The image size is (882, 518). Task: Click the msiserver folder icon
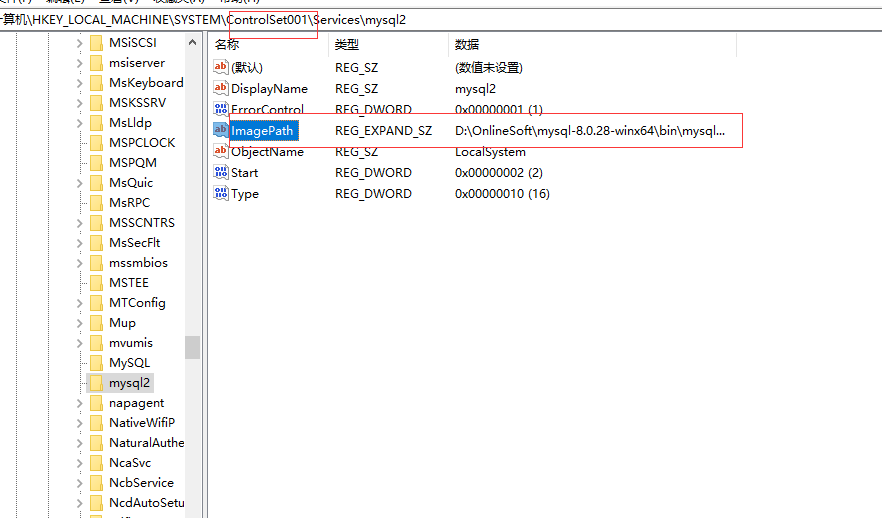point(97,62)
